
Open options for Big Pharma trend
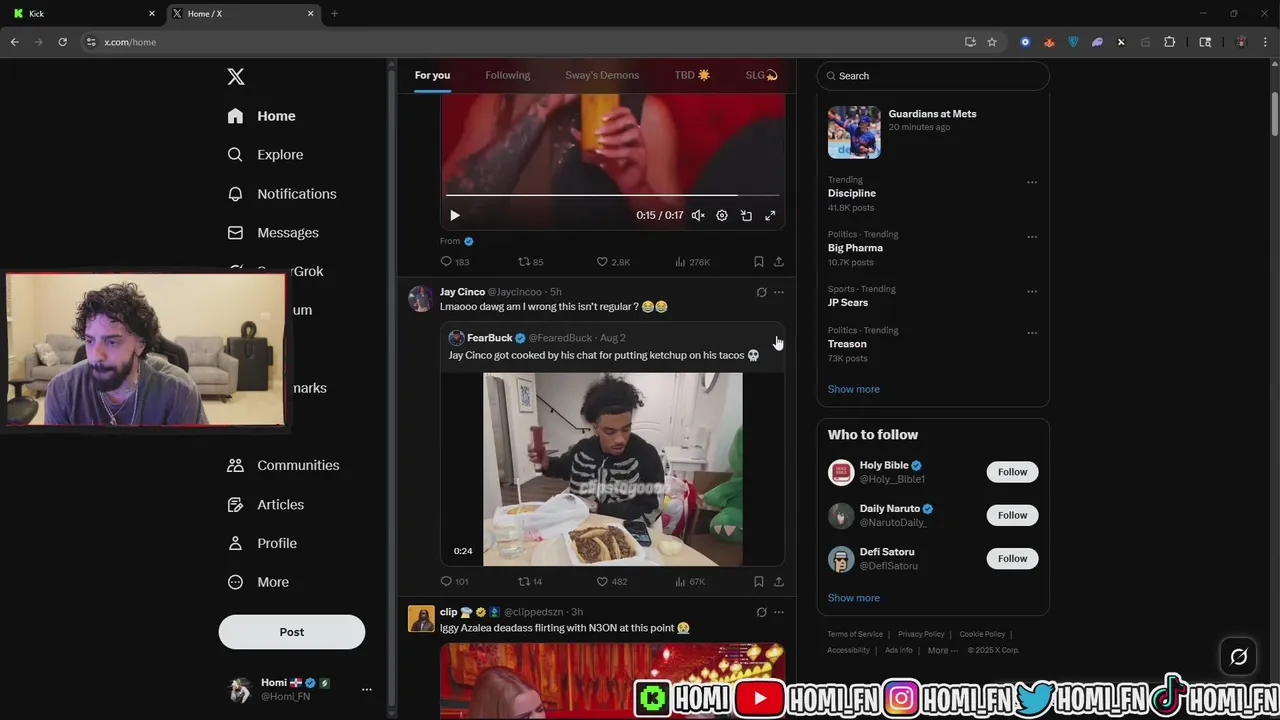click(x=1032, y=237)
